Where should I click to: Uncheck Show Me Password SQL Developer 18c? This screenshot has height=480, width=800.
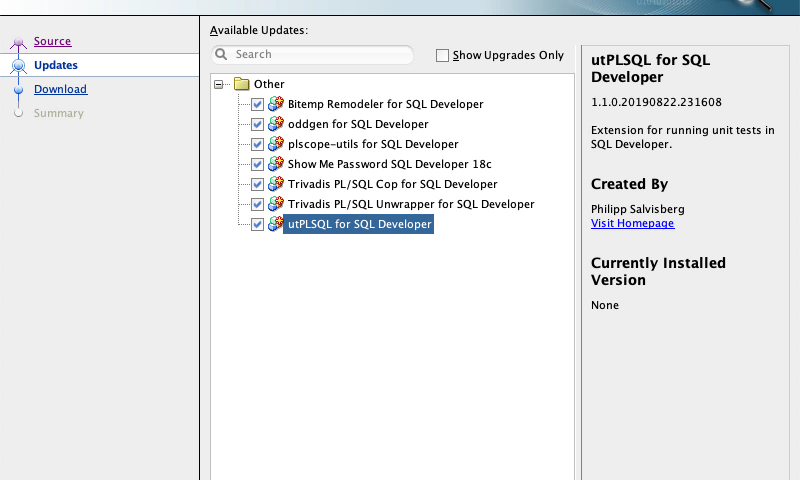tap(257, 164)
